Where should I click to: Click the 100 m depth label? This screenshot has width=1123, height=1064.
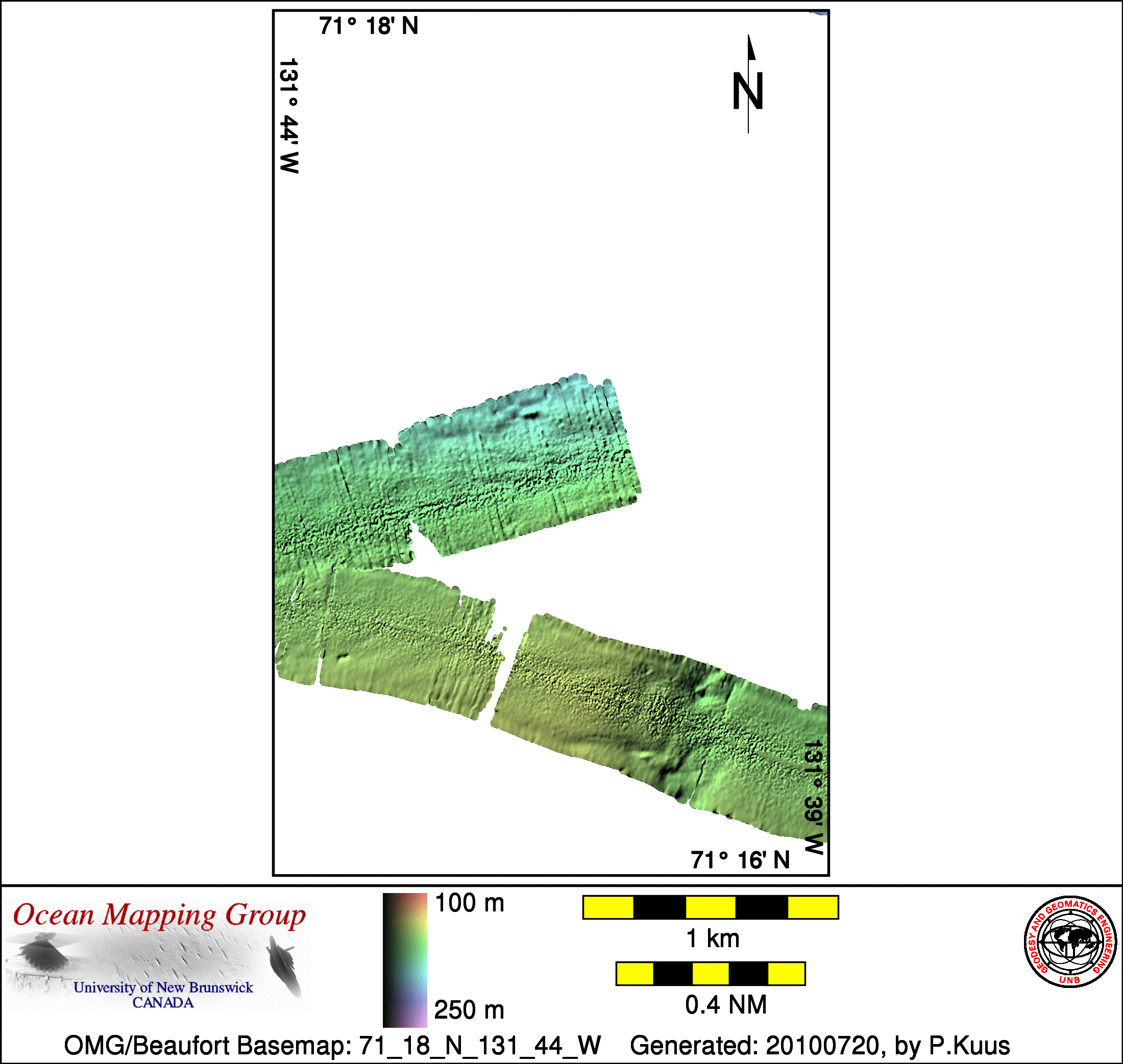(469, 903)
